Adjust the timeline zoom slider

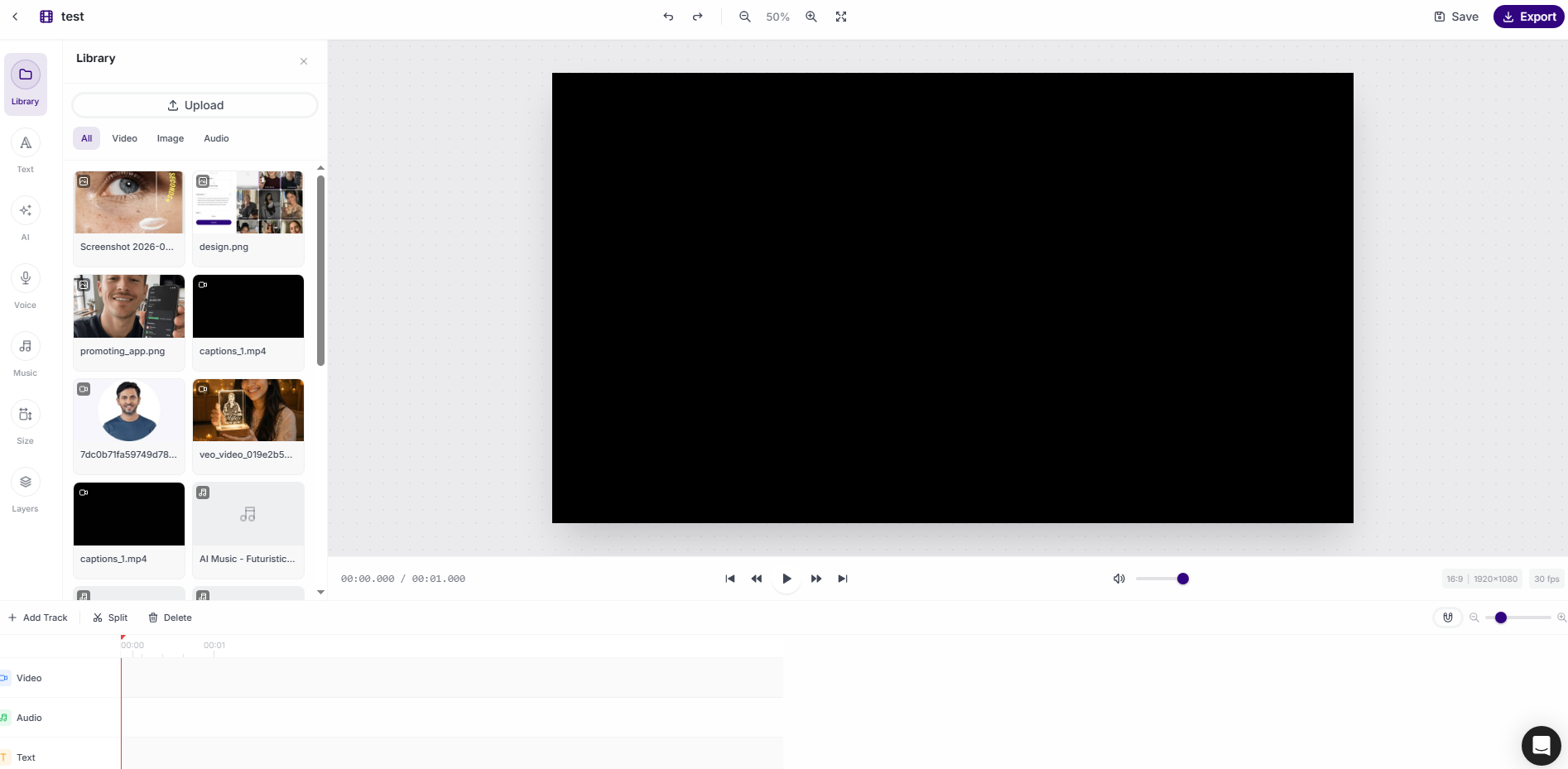pyautogui.click(x=1518, y=618)
